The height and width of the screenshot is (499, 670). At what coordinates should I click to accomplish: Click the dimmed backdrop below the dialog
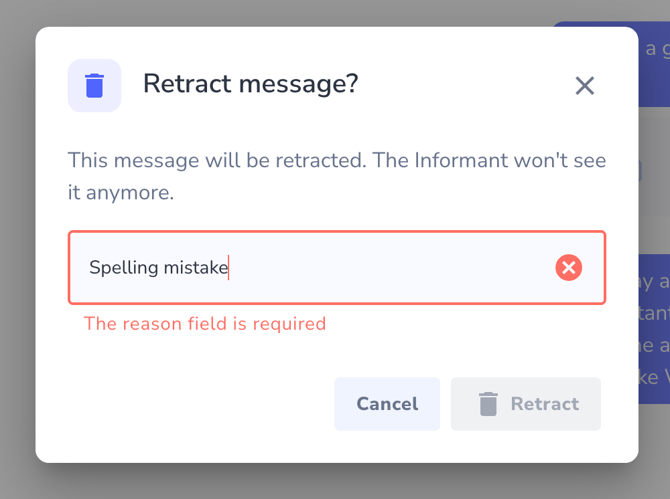coord(336,481)
